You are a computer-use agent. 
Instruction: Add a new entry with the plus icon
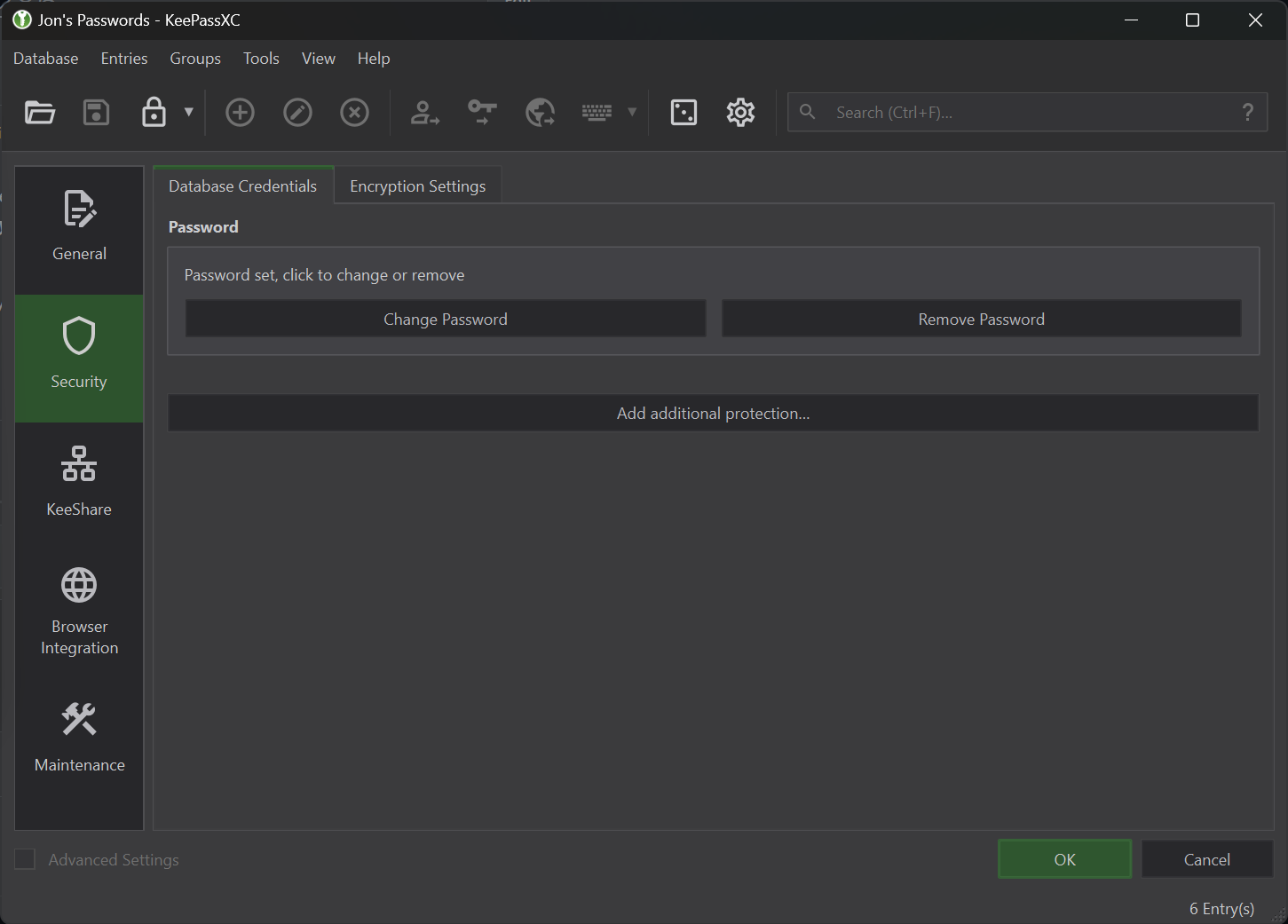(x=240, y=113)
